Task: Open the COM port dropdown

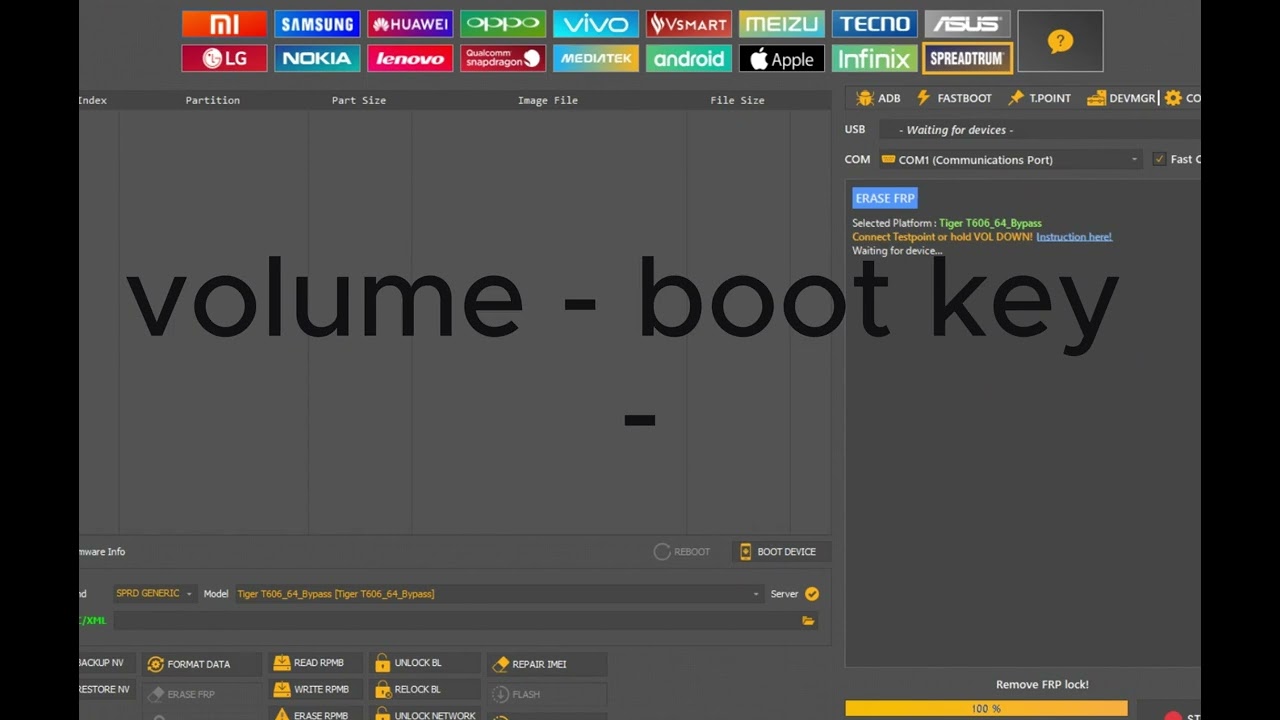Action: [x=1011, y=159]
